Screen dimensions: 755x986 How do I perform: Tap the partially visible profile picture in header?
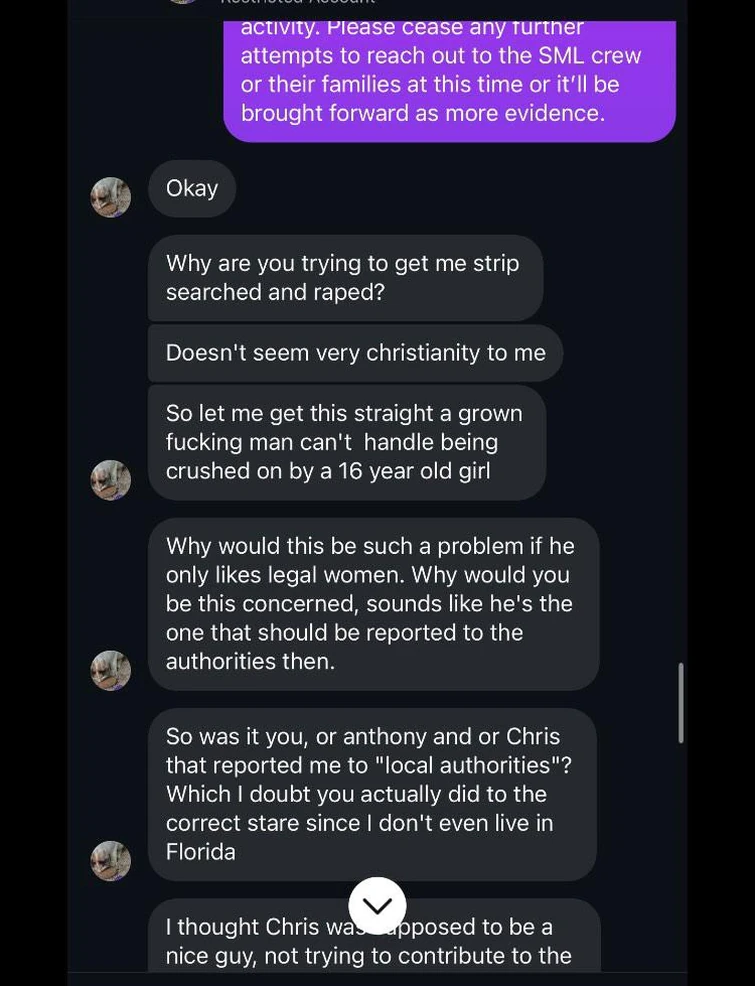(182, 2)
